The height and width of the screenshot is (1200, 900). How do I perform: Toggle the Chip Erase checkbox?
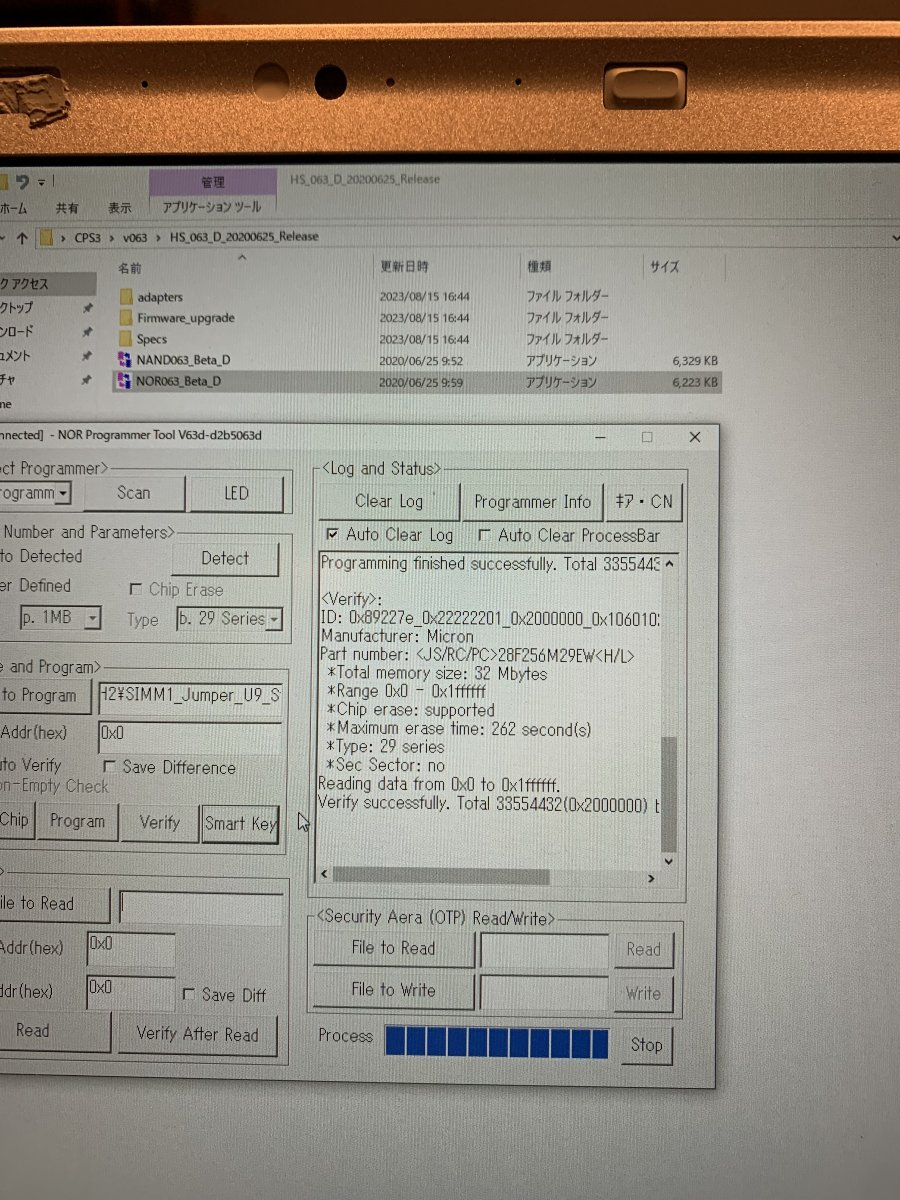click(136, 590)
